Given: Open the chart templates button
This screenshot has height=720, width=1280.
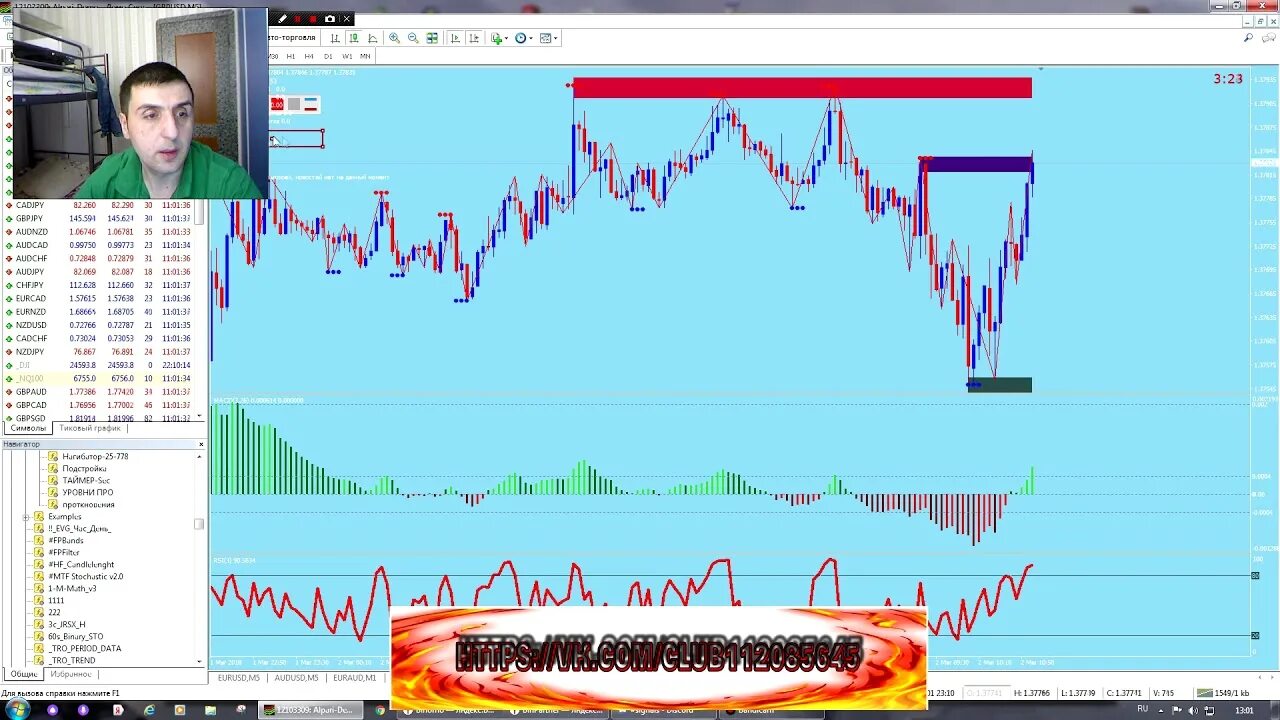Looking at the screenshot, I should coord(545,38).
